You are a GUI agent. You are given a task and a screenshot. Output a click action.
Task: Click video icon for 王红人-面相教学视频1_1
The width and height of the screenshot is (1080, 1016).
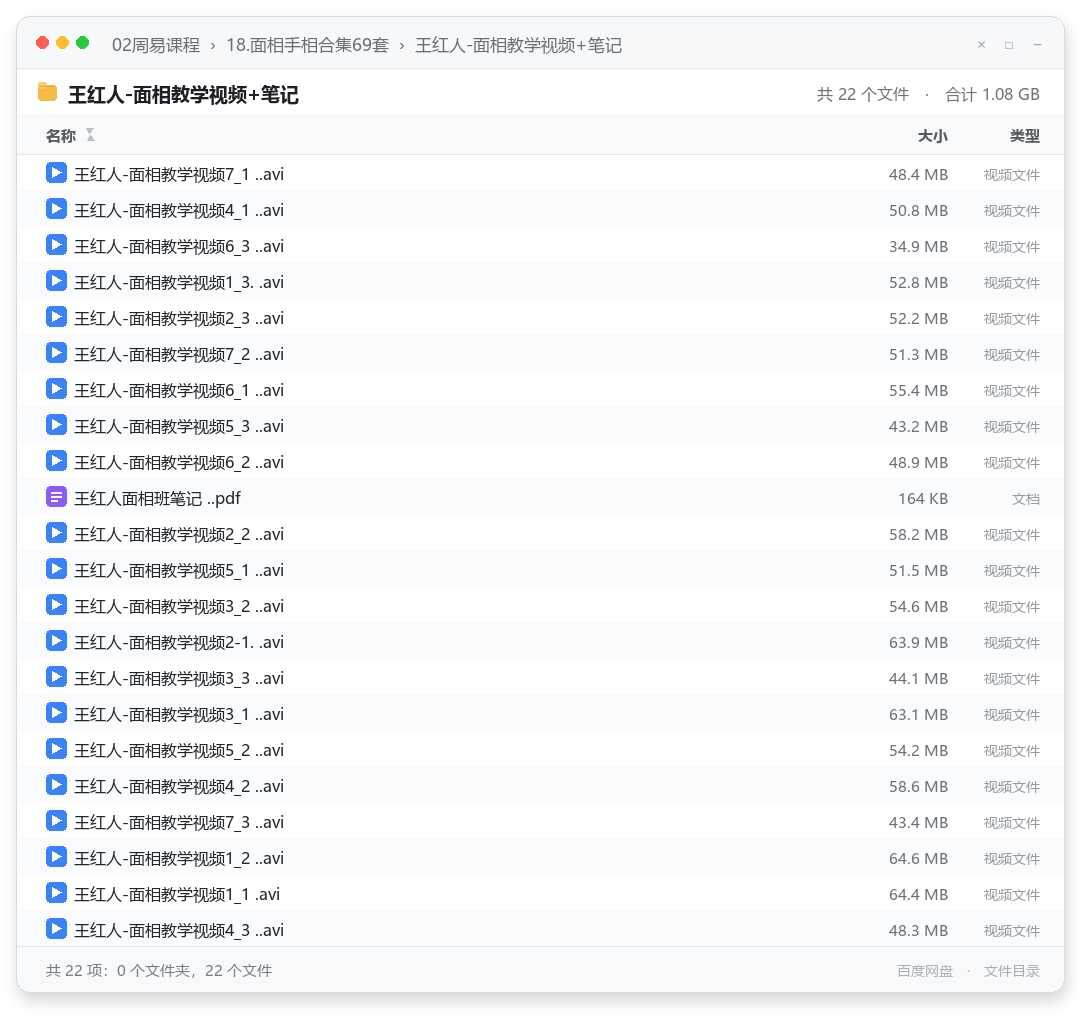tap(56, 892)
